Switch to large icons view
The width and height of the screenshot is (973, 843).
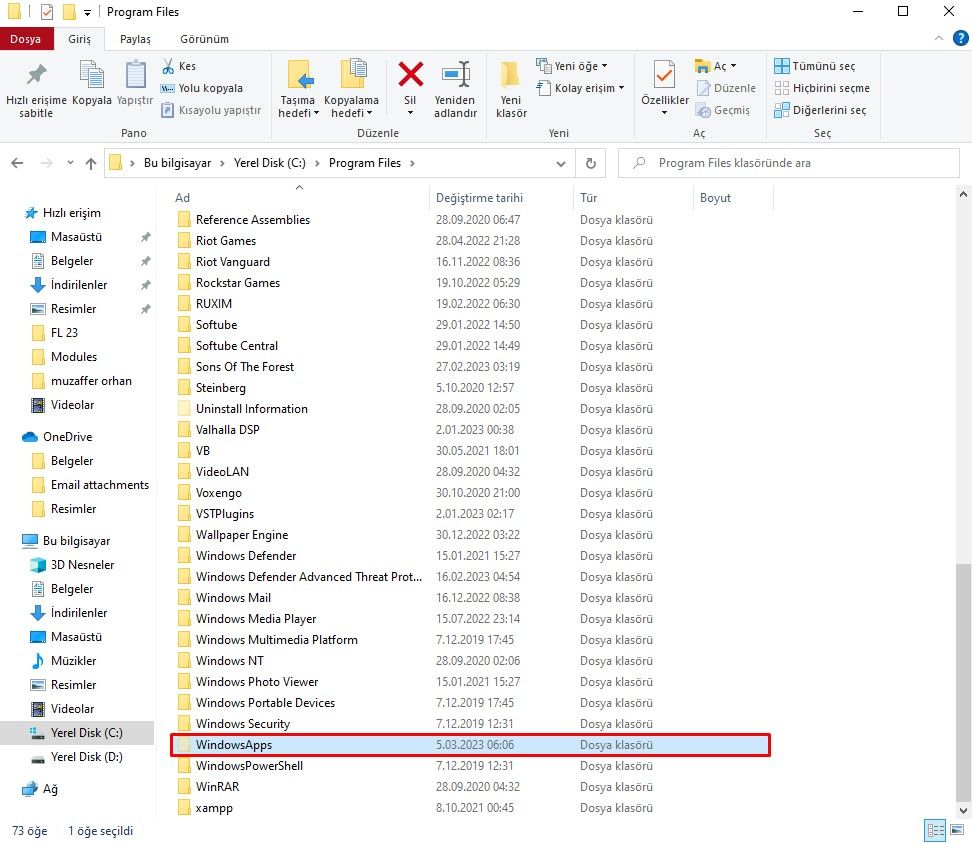(x=957, y=830)
